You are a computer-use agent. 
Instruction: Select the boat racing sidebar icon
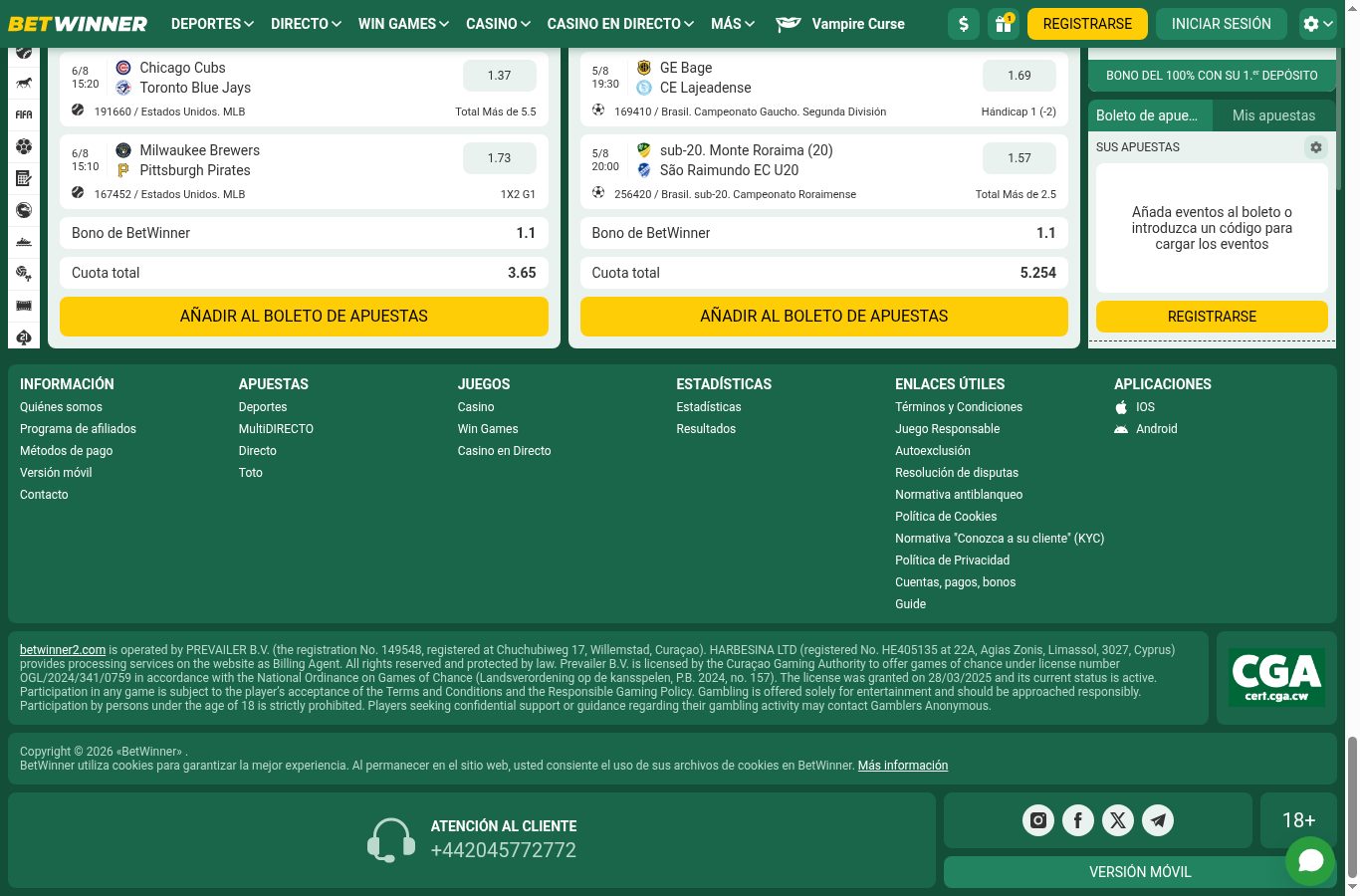click(24, 242)
